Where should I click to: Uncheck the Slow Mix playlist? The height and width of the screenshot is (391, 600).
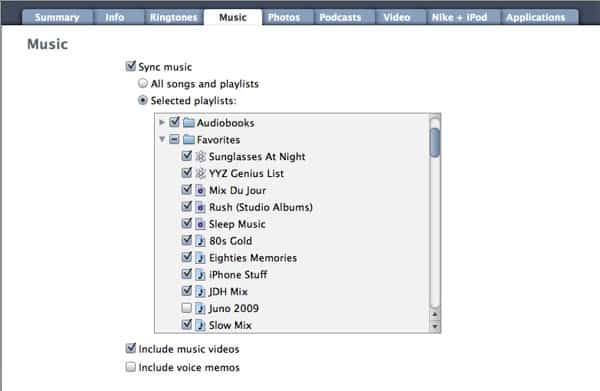click(187, 324)
